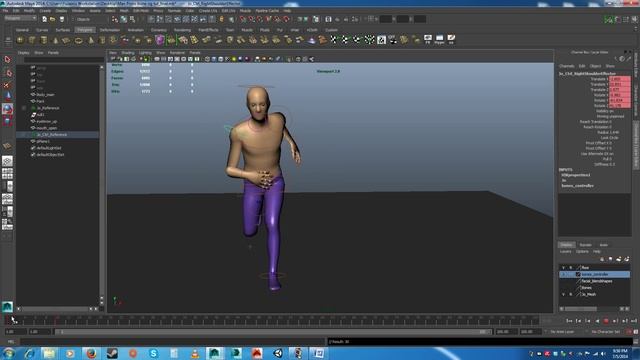Toggle visibility of the Jo_Mesh layer
The height and width of the screenshot is (360, 640).
pos(563,294)
